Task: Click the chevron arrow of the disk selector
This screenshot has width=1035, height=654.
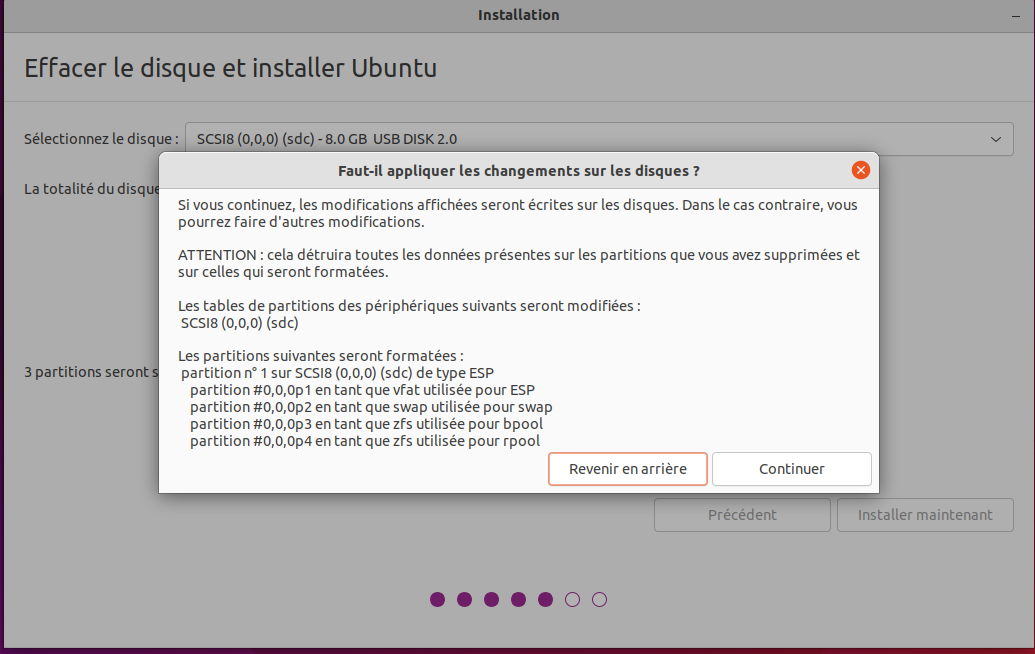Action: 995,139
